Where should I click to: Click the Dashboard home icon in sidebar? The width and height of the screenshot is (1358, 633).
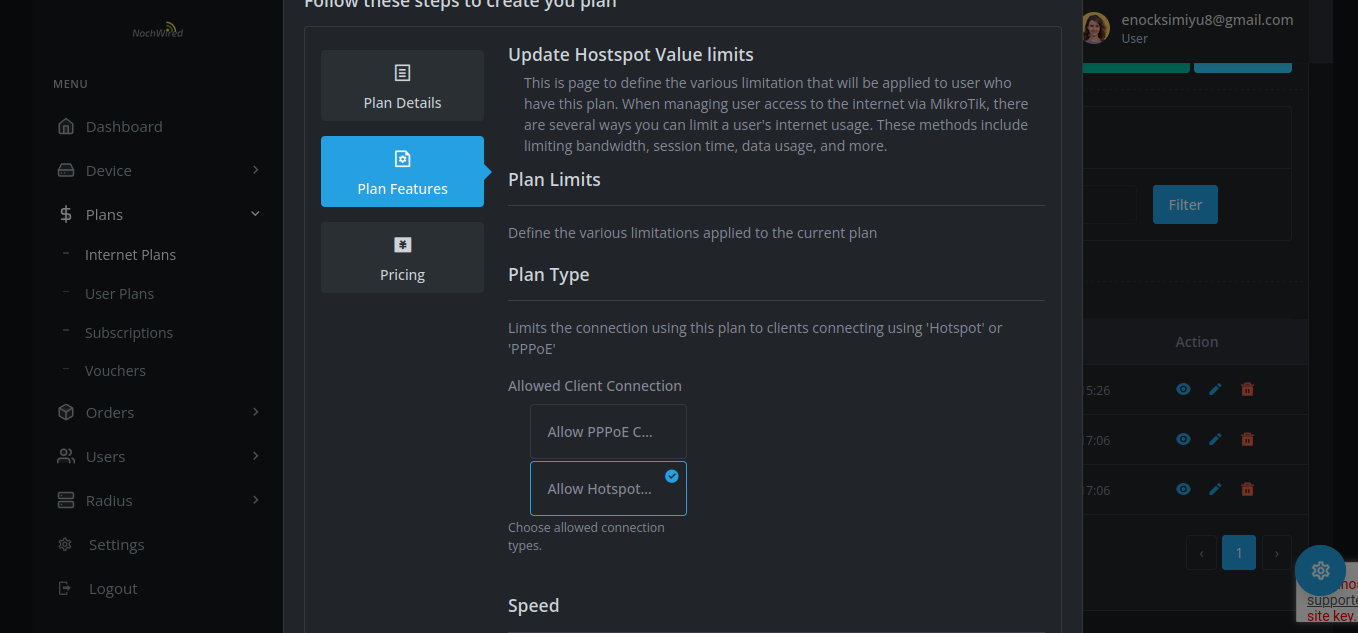66,127
